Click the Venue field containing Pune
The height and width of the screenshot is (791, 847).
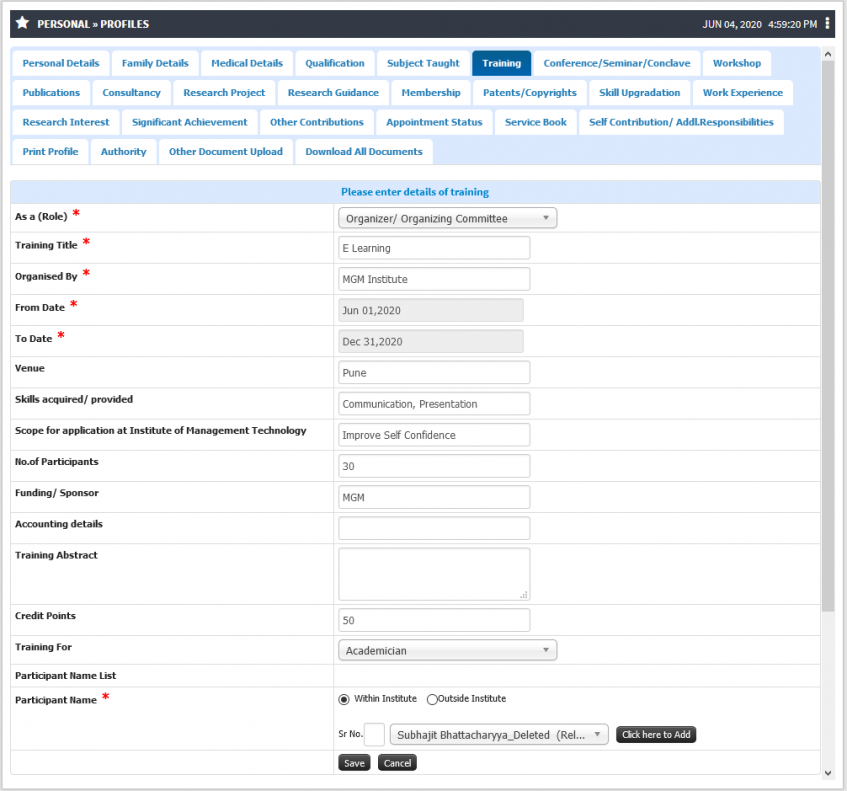[x=434, y=373]
